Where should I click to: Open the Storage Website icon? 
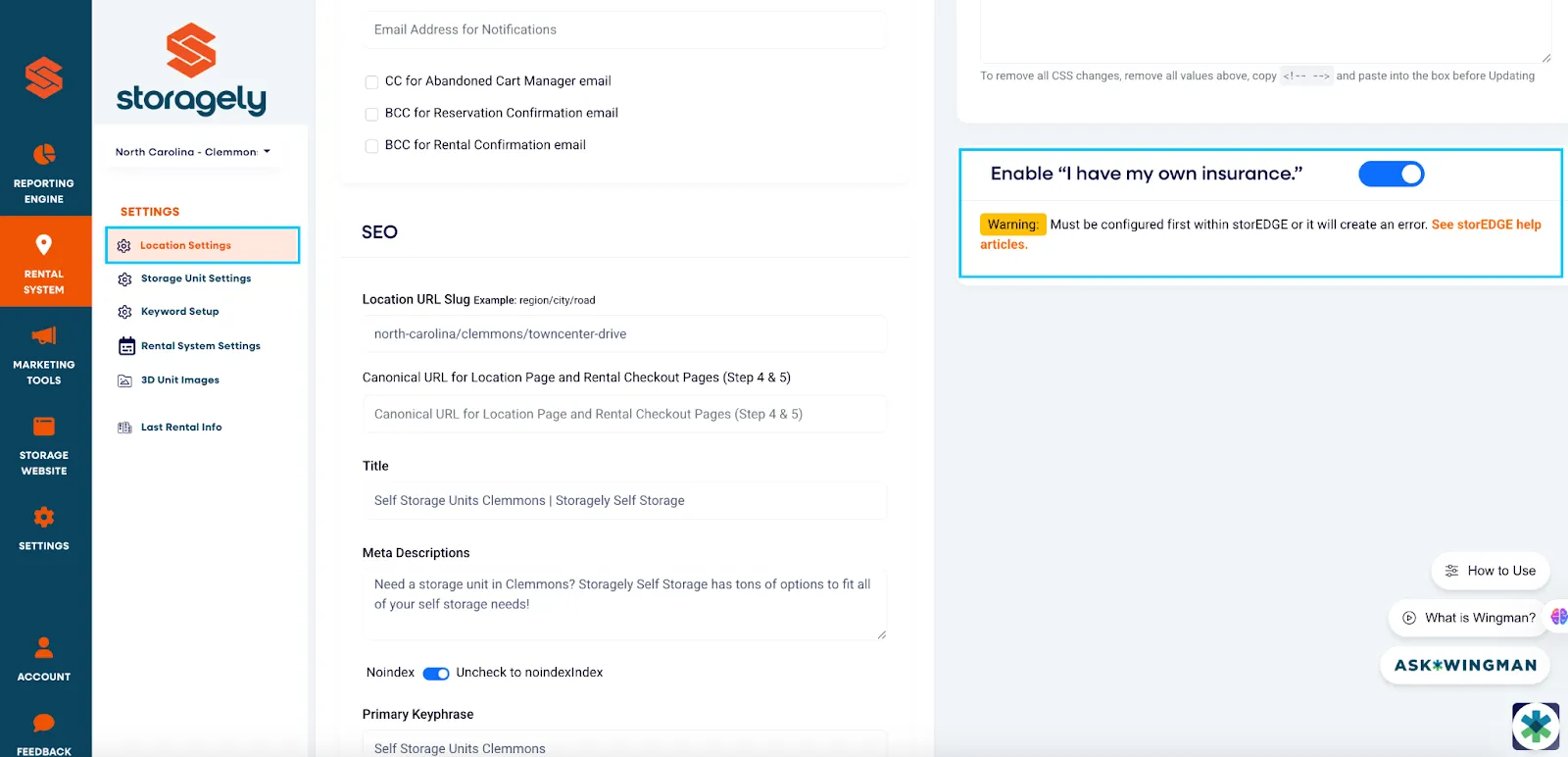[x=44, y=427]
